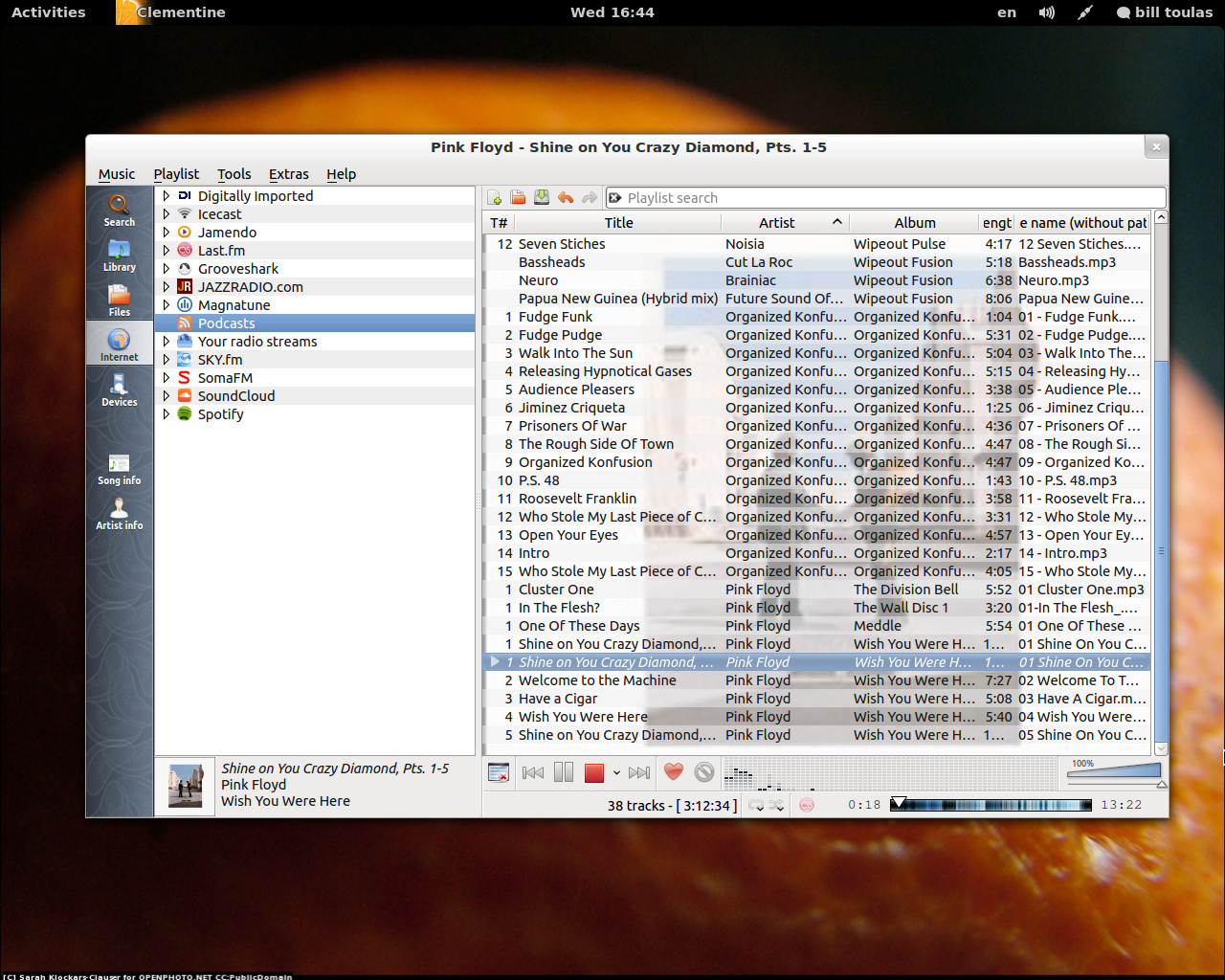The width and height of the screenshot is (1225, 980).
Task: Open the Tools menu
Action: point(234,173)
